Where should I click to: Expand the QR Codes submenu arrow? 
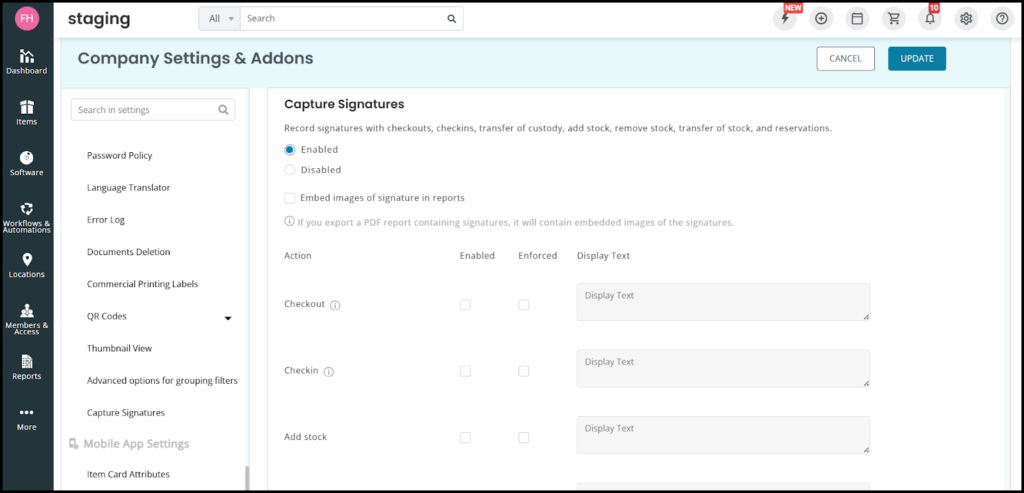click(227, 318)
